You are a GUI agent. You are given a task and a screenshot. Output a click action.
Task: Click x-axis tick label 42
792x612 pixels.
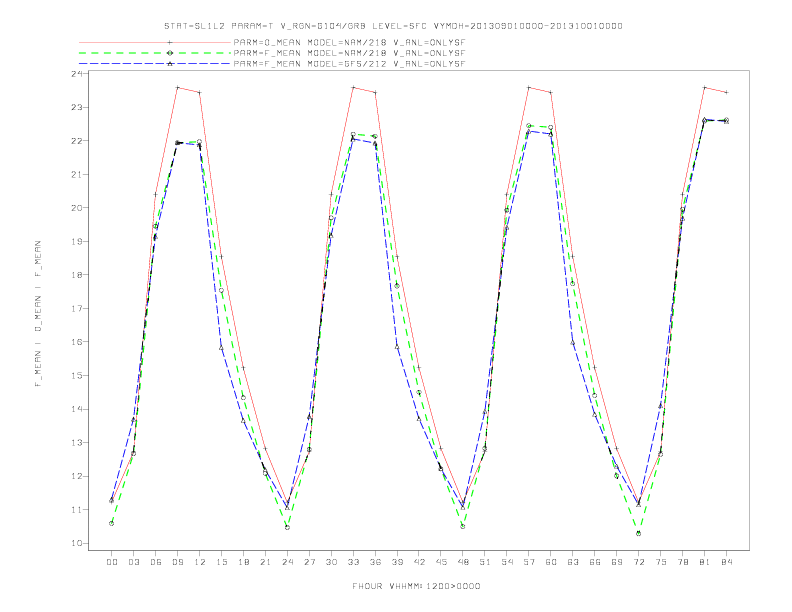[x=419, y=562]
